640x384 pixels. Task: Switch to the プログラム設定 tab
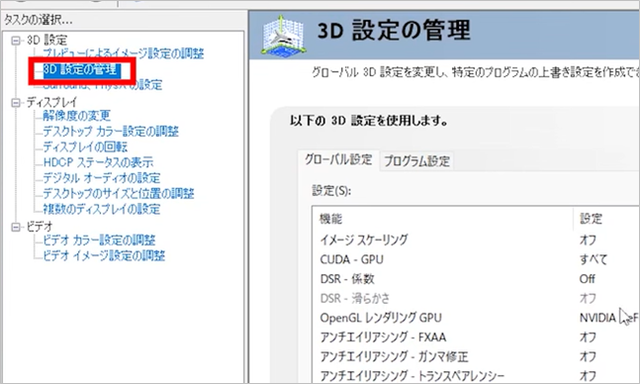point(417,161)
